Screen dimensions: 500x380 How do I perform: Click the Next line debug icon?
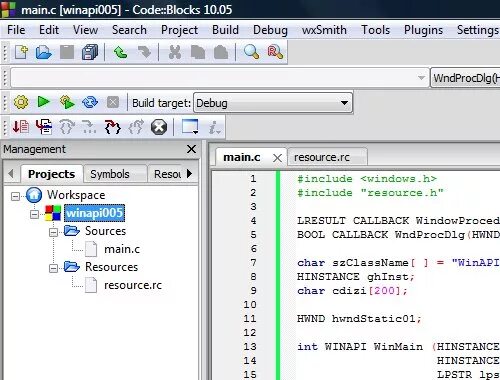pos(67,127)
